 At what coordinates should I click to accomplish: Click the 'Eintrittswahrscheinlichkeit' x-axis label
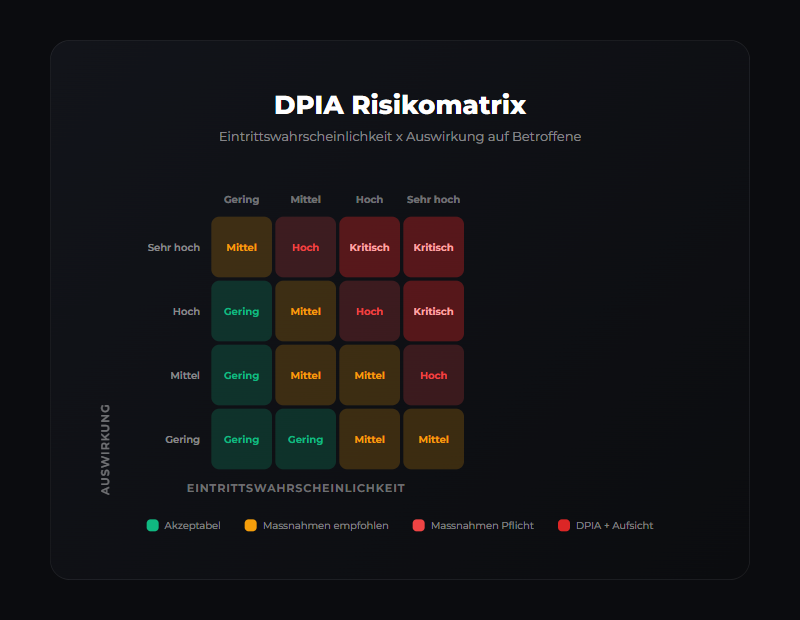(x=296, y=488)
